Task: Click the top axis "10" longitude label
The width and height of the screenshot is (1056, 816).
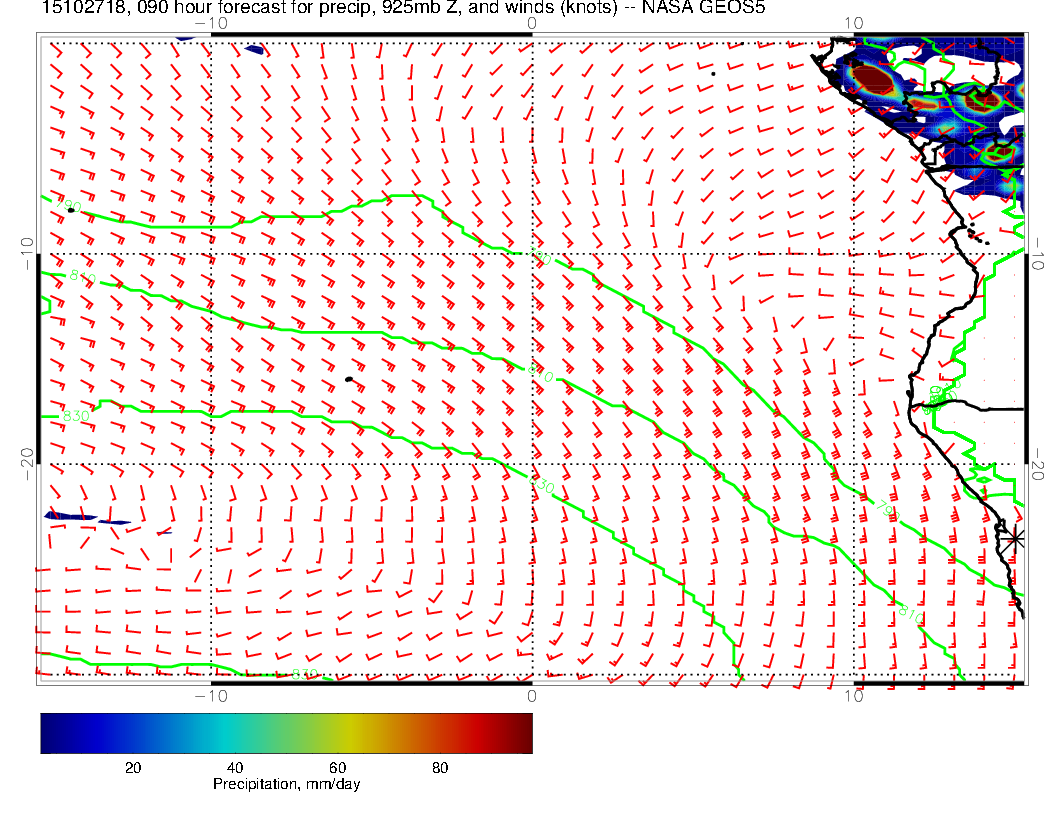Action: tap(853, 23)
